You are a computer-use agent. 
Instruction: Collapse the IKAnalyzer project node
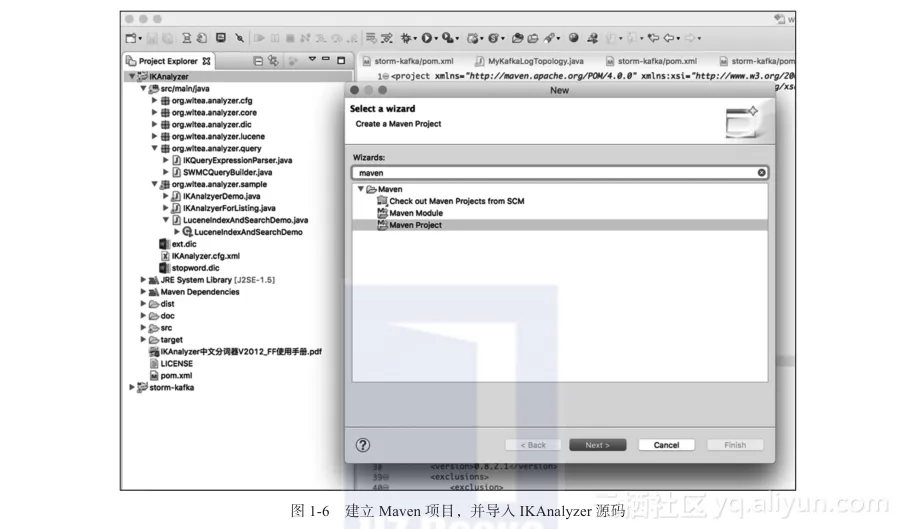click(x=132, y=76)
